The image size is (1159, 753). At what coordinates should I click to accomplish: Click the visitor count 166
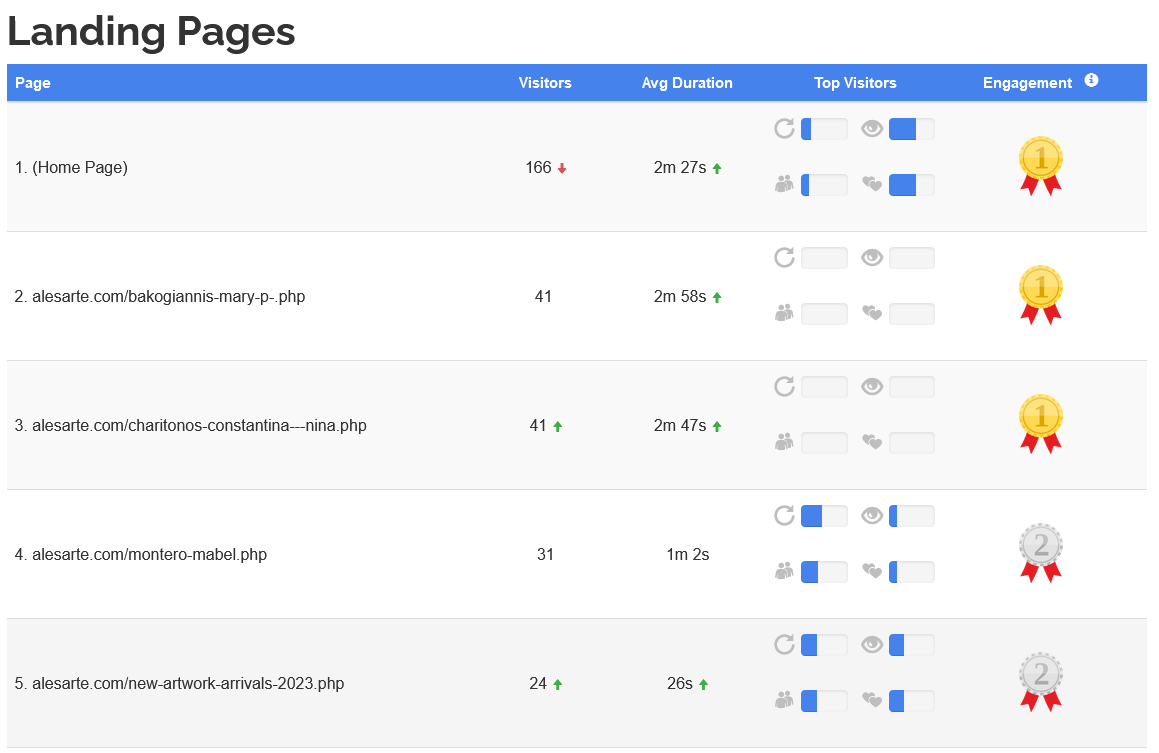[538, 168]
